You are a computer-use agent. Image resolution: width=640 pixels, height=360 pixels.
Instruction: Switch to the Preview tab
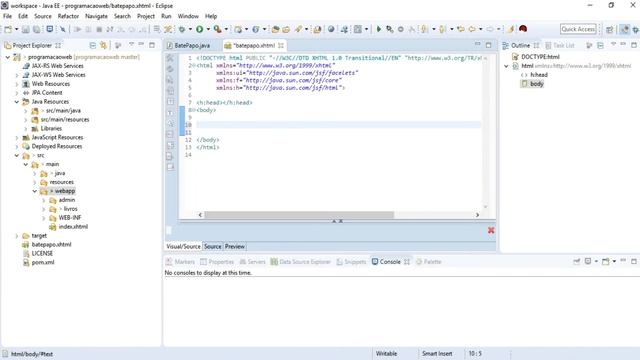pos(235,247)
